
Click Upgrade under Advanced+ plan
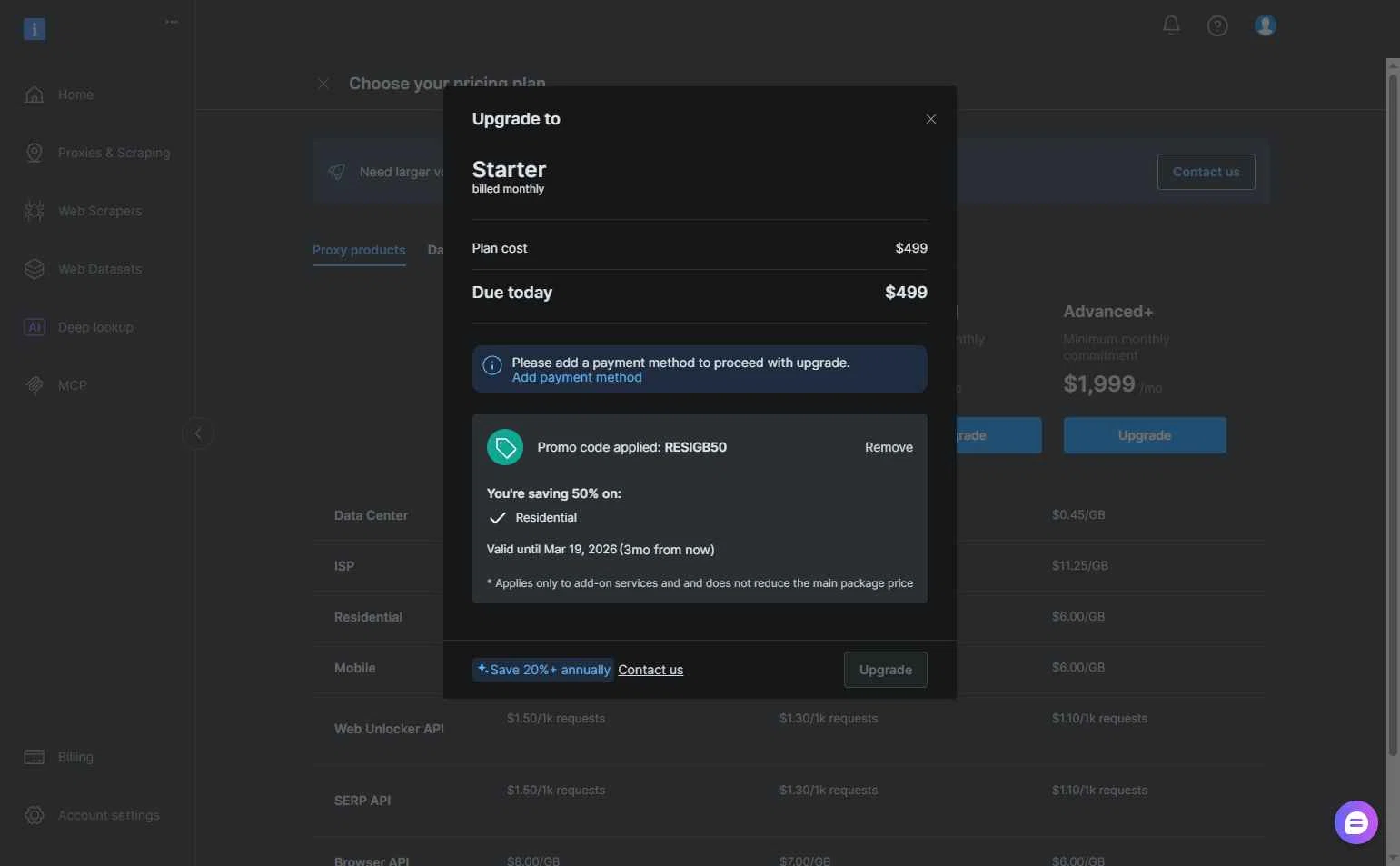pos(1145,435)
